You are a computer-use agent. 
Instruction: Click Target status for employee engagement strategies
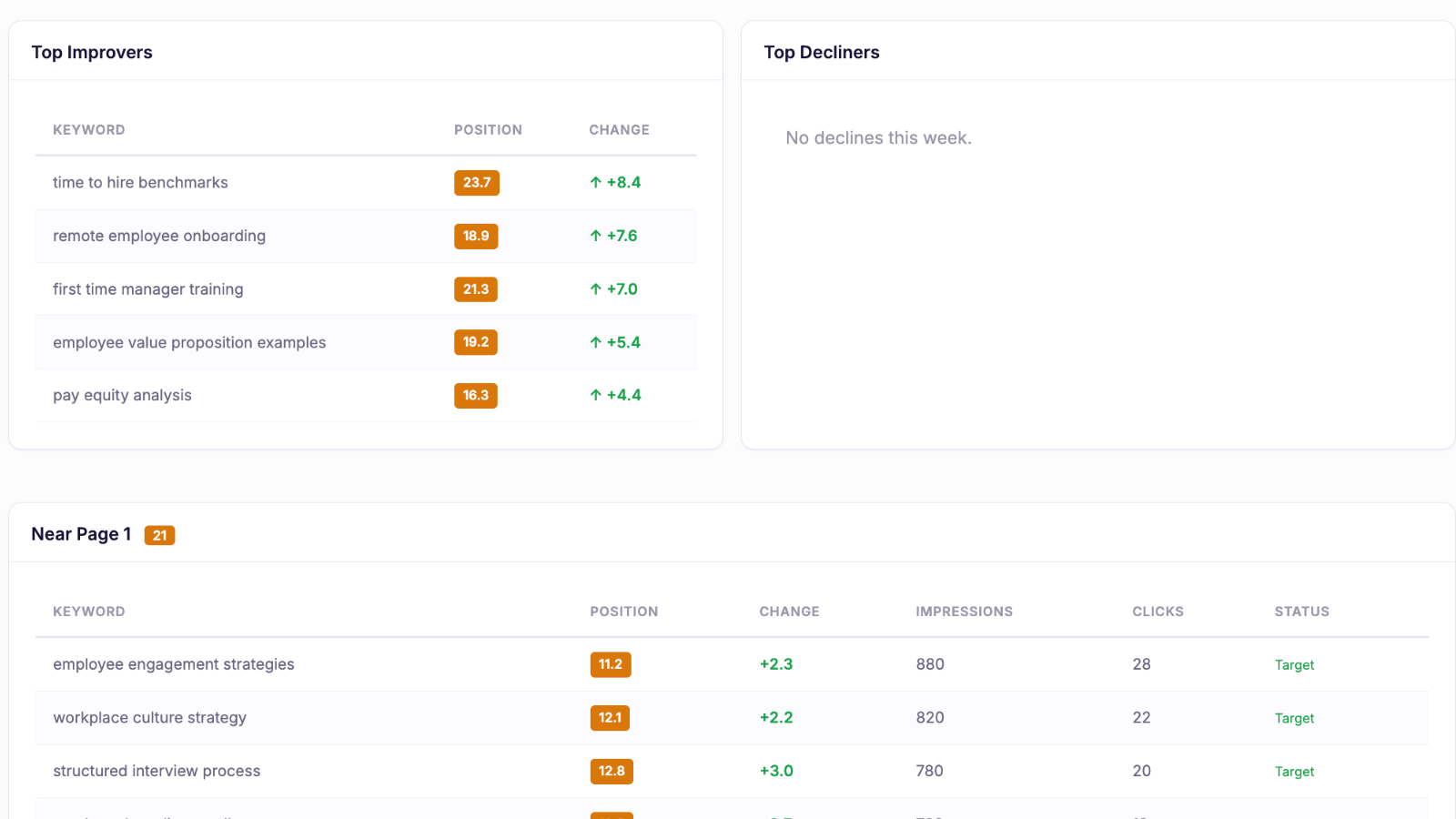(1294, 665)
